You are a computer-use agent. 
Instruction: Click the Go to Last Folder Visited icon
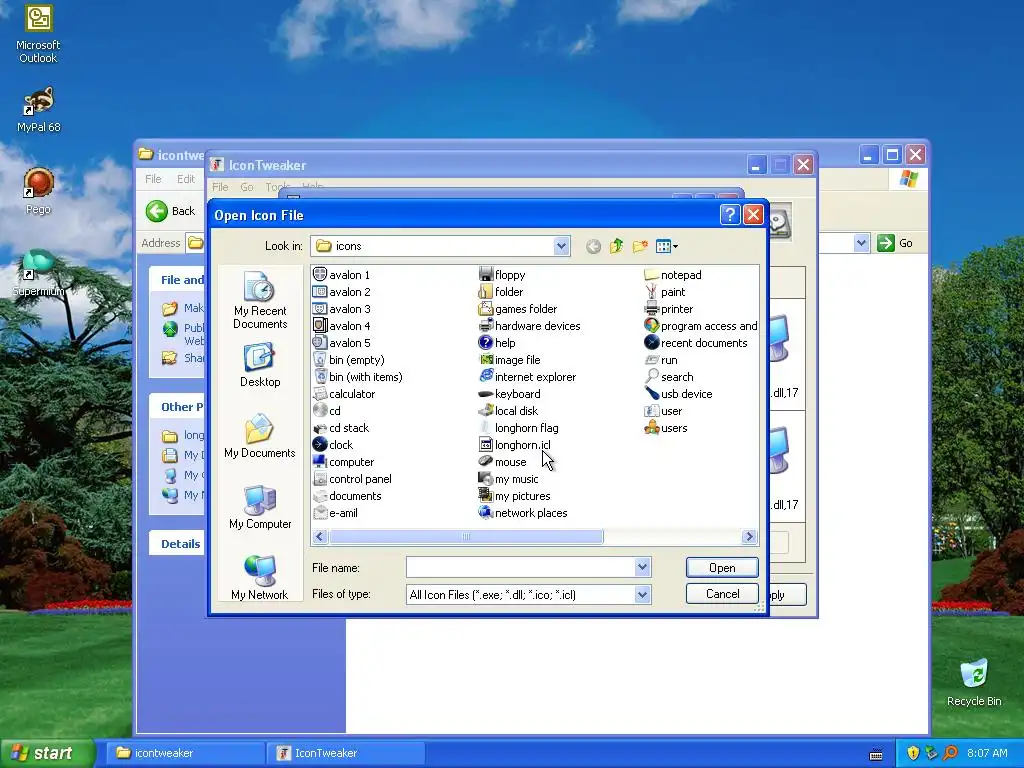(x=593, y=246)
